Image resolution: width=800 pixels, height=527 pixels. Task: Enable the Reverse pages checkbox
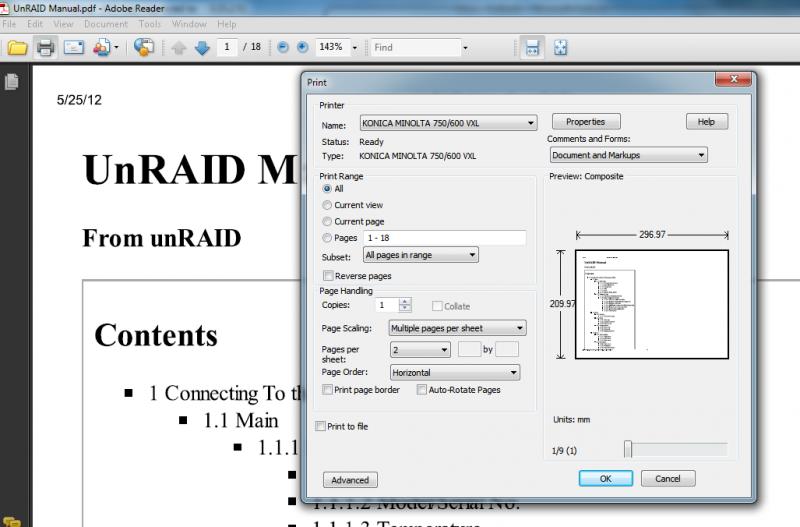coord(328,276)
